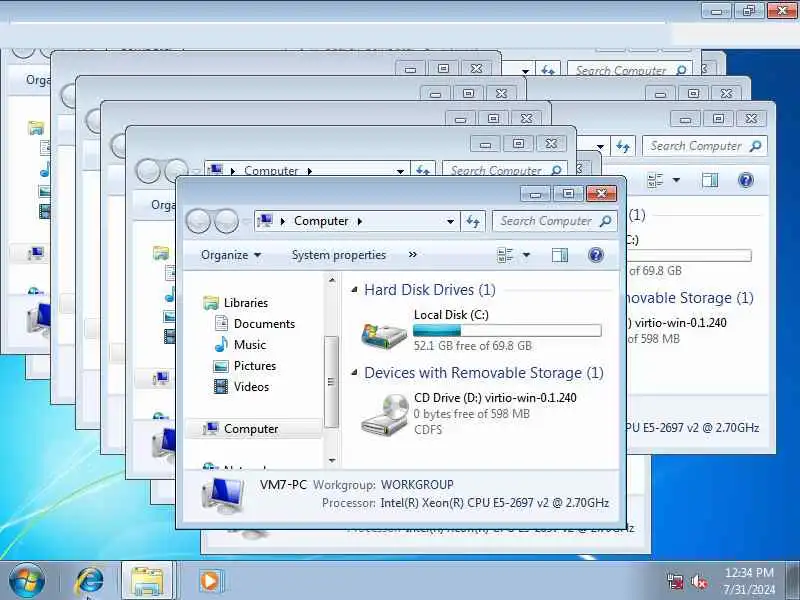
Task: Select the Local Disk (C:) drive icon
Action: 384,334
